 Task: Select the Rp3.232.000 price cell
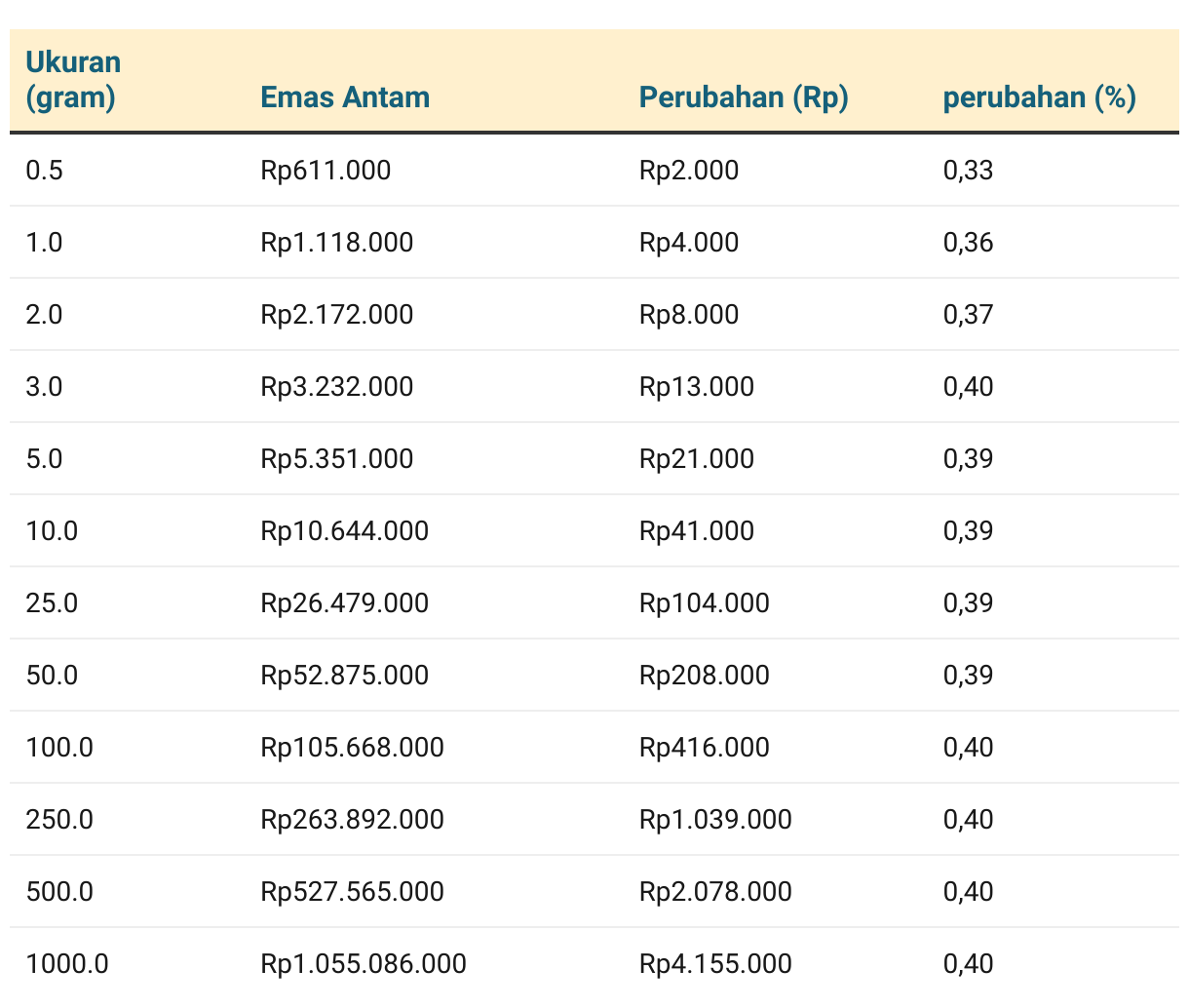click(337, 387)
